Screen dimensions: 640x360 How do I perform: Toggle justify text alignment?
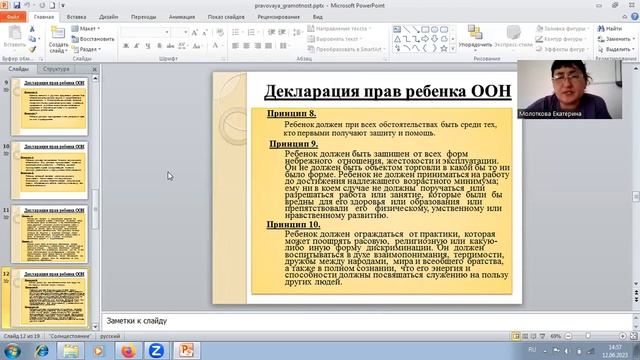(x=268, y=46)
